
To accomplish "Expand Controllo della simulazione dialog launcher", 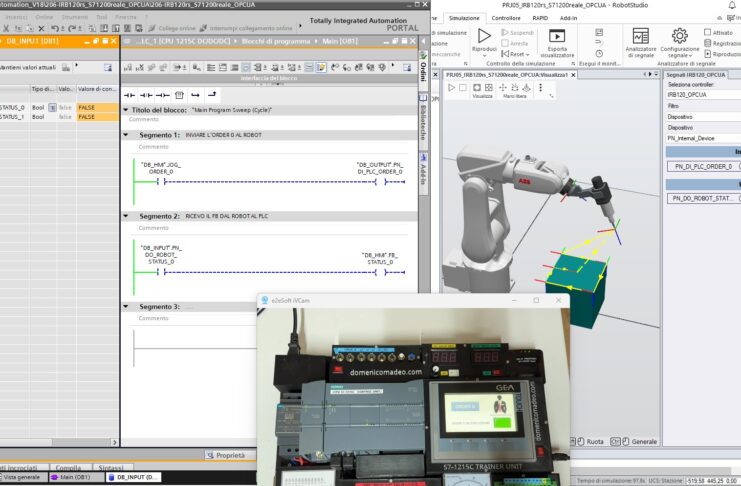I will [x=573, y=63].
